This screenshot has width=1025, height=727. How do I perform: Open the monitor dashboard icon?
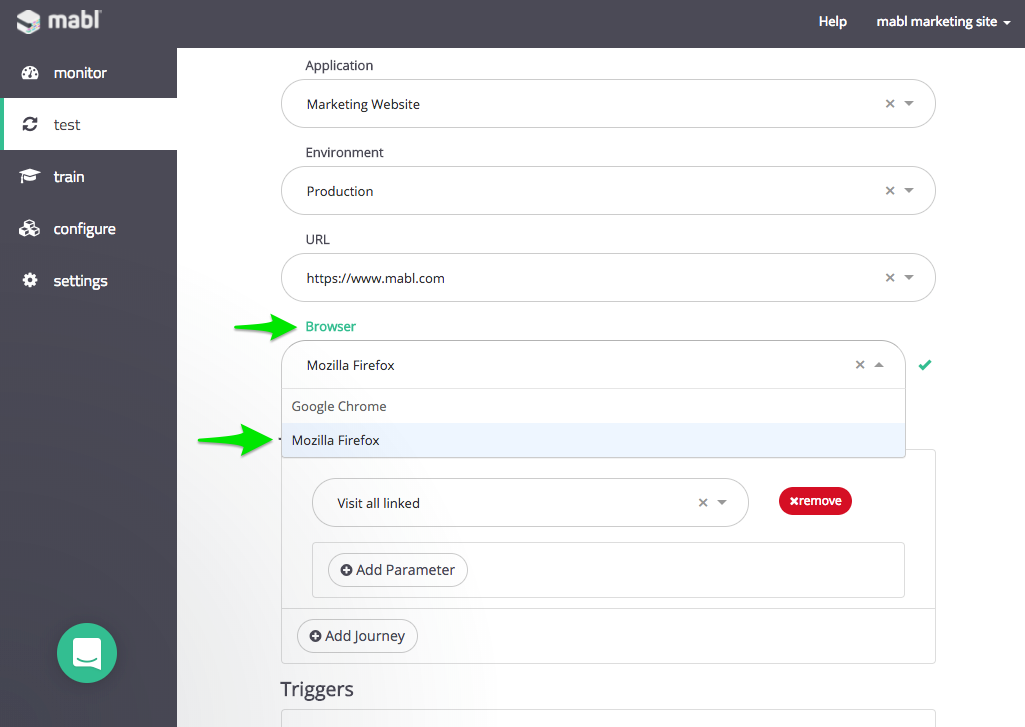[x=30, y=73]
